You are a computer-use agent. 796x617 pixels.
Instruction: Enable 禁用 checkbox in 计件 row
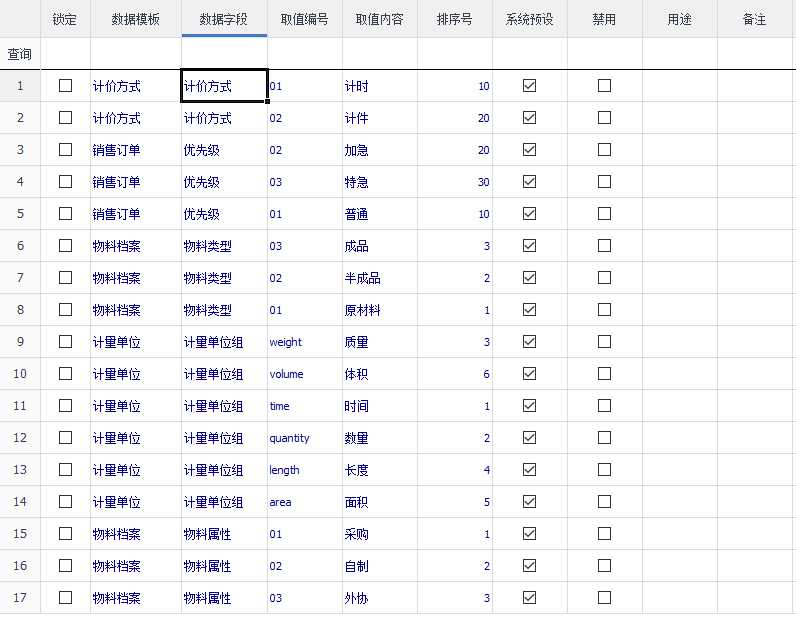point(604,117)
